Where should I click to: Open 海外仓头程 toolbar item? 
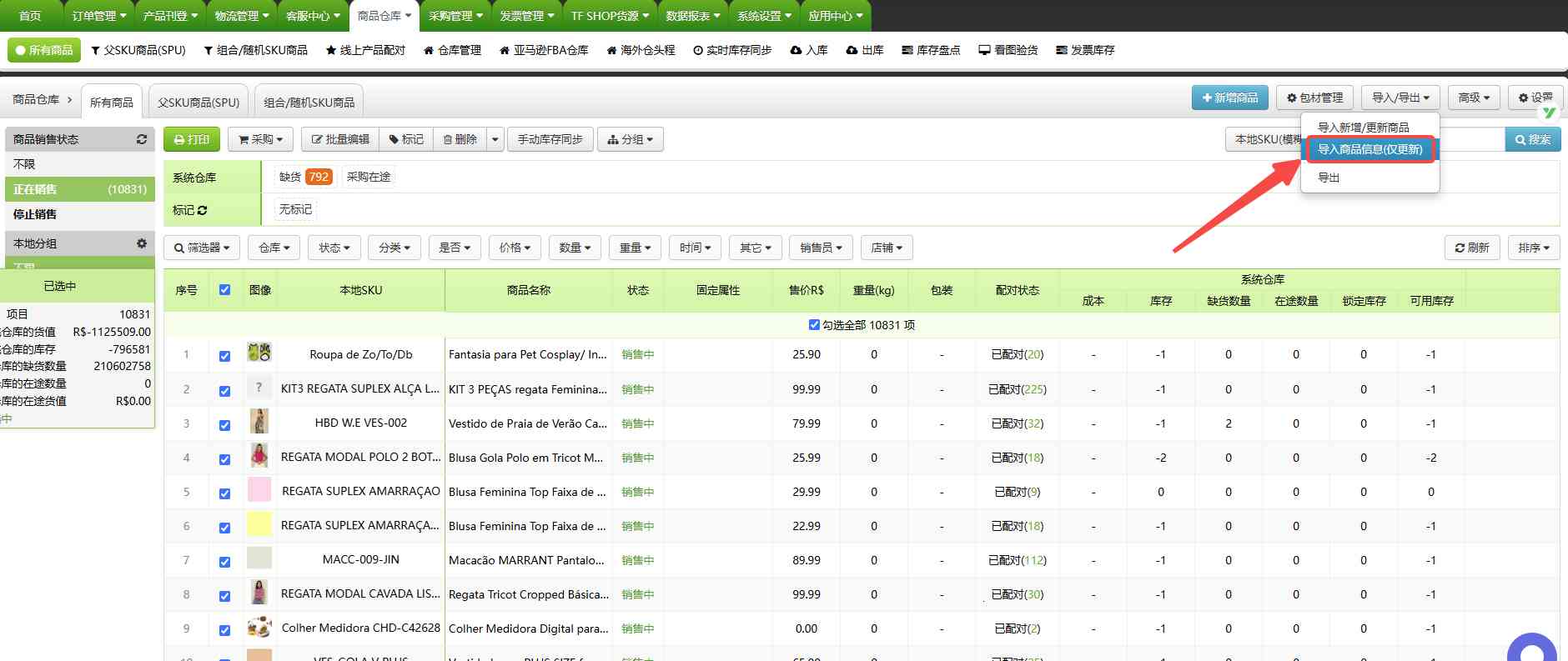click(x=641, y=50)
